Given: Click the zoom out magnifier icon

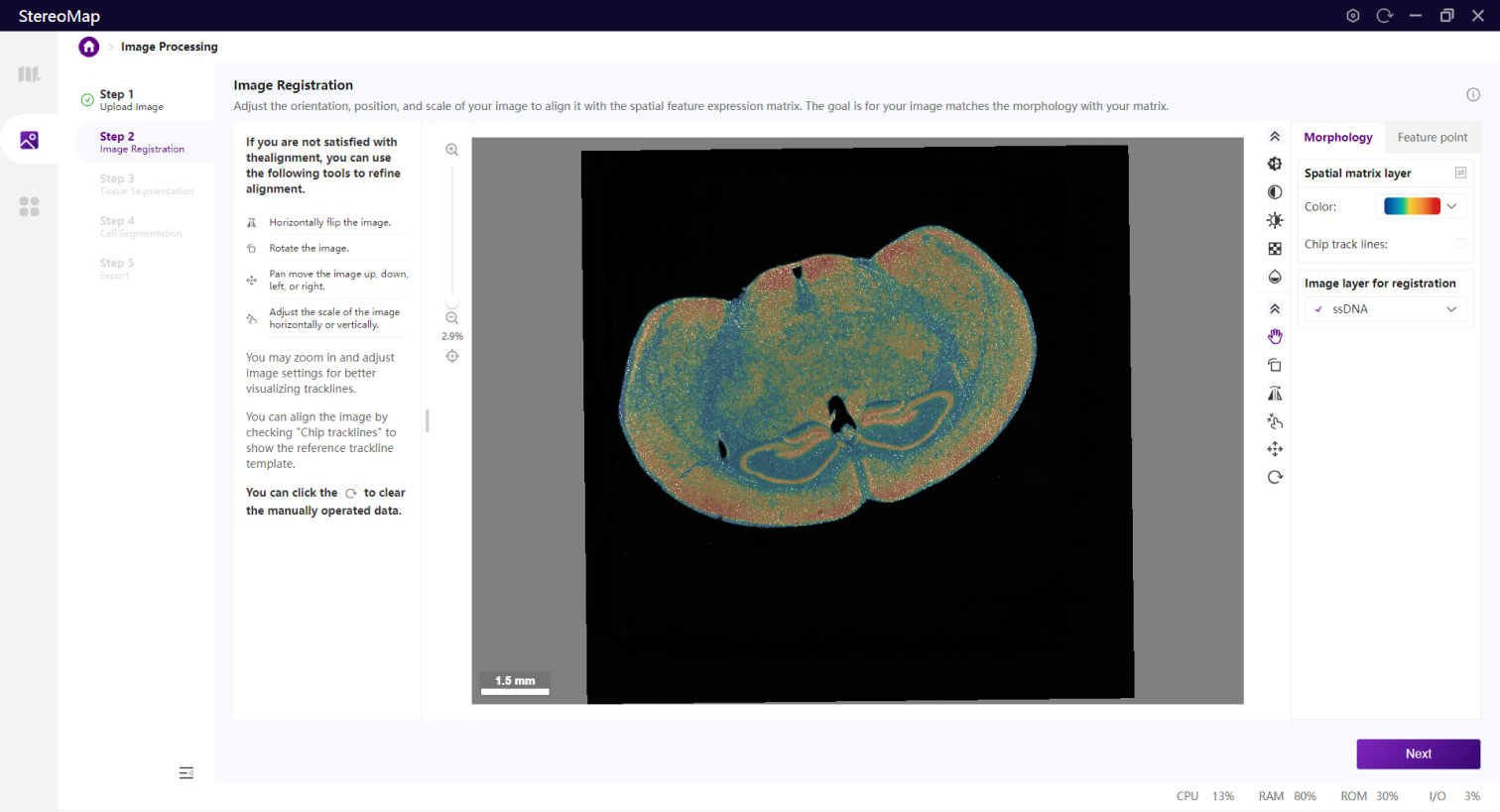Looking at the screenshot, I should [x=452, y=318].
